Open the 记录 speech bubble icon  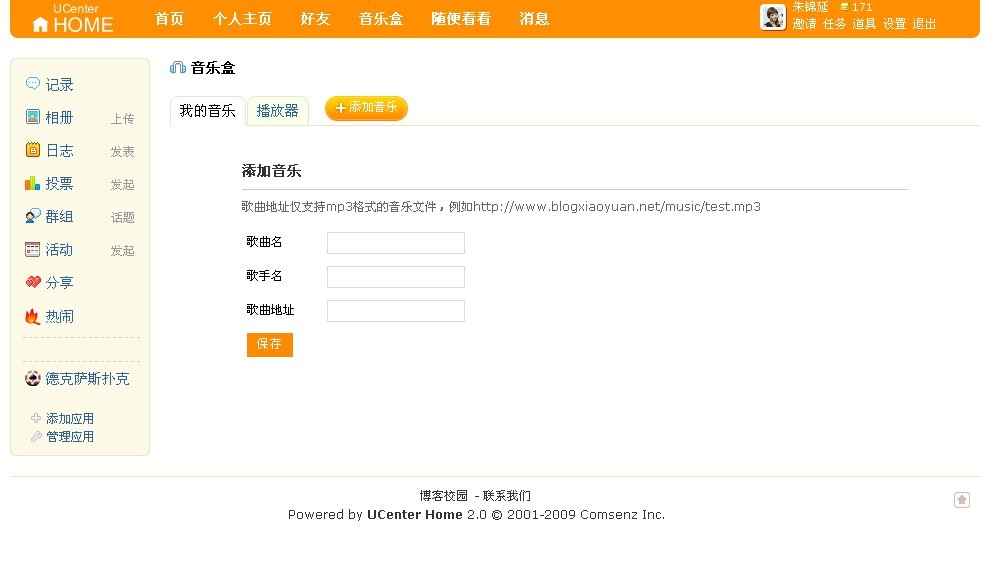[33, 83]
